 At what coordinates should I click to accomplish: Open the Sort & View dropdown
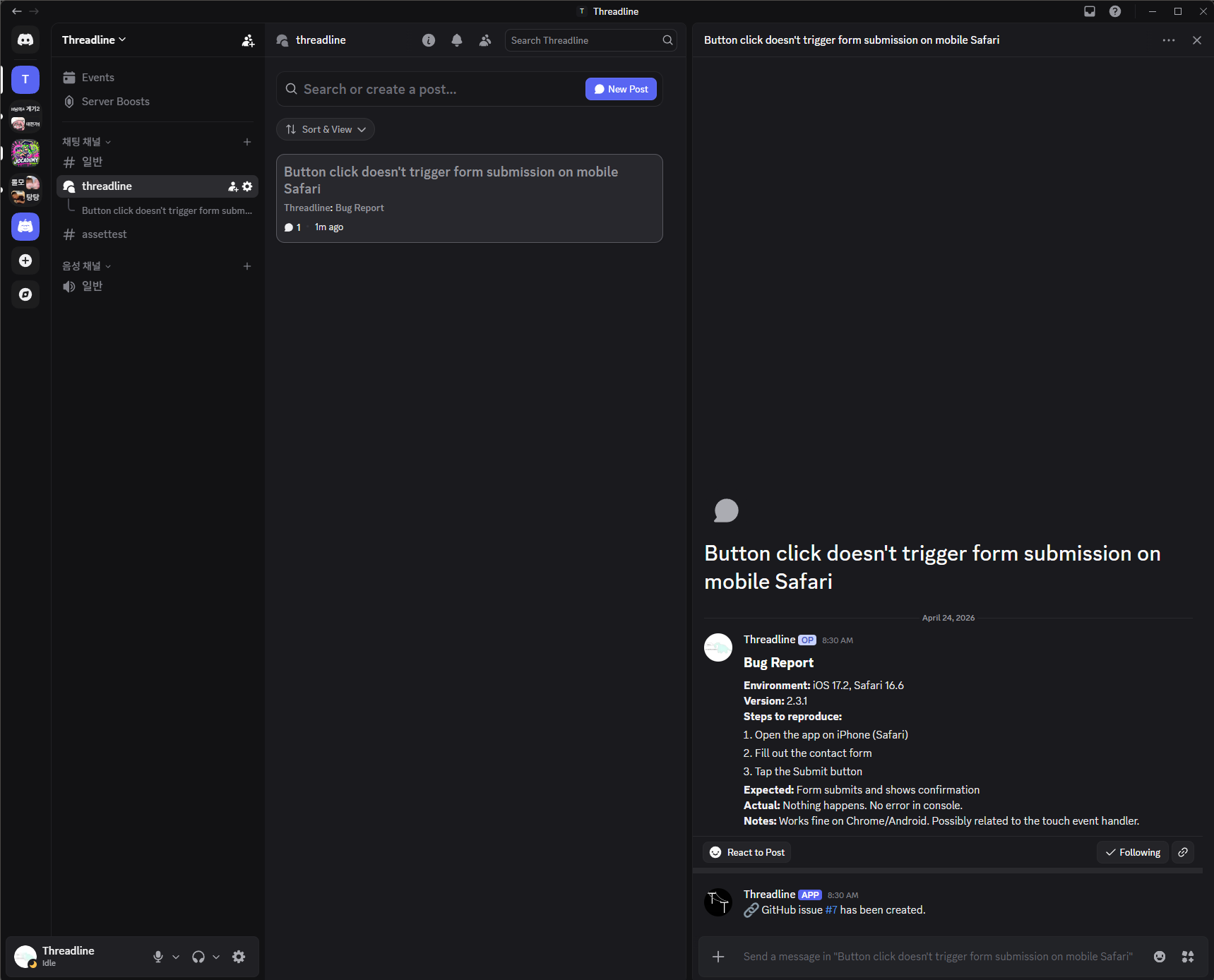(326, 129)
